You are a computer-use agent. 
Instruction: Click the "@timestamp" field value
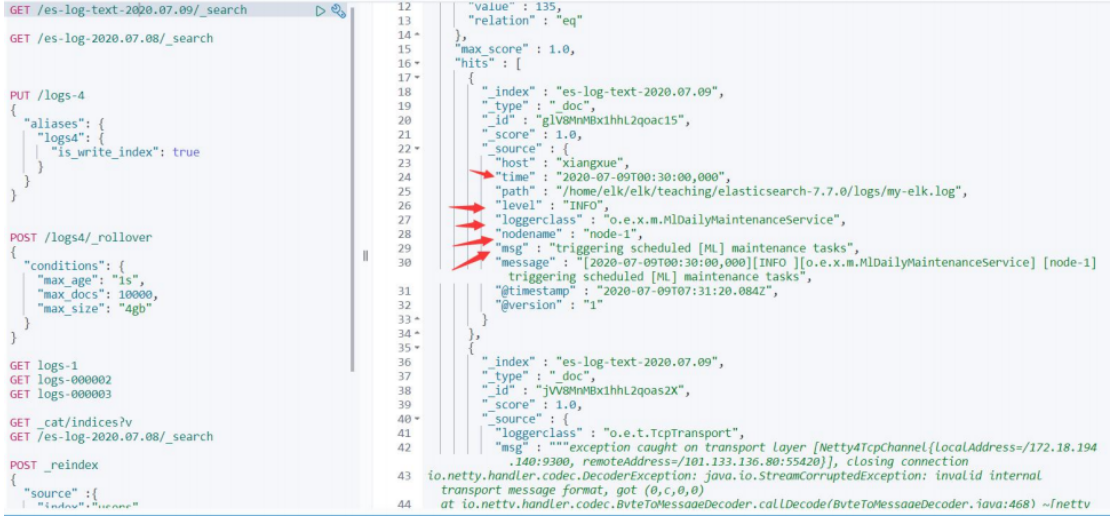click(688, 290)
